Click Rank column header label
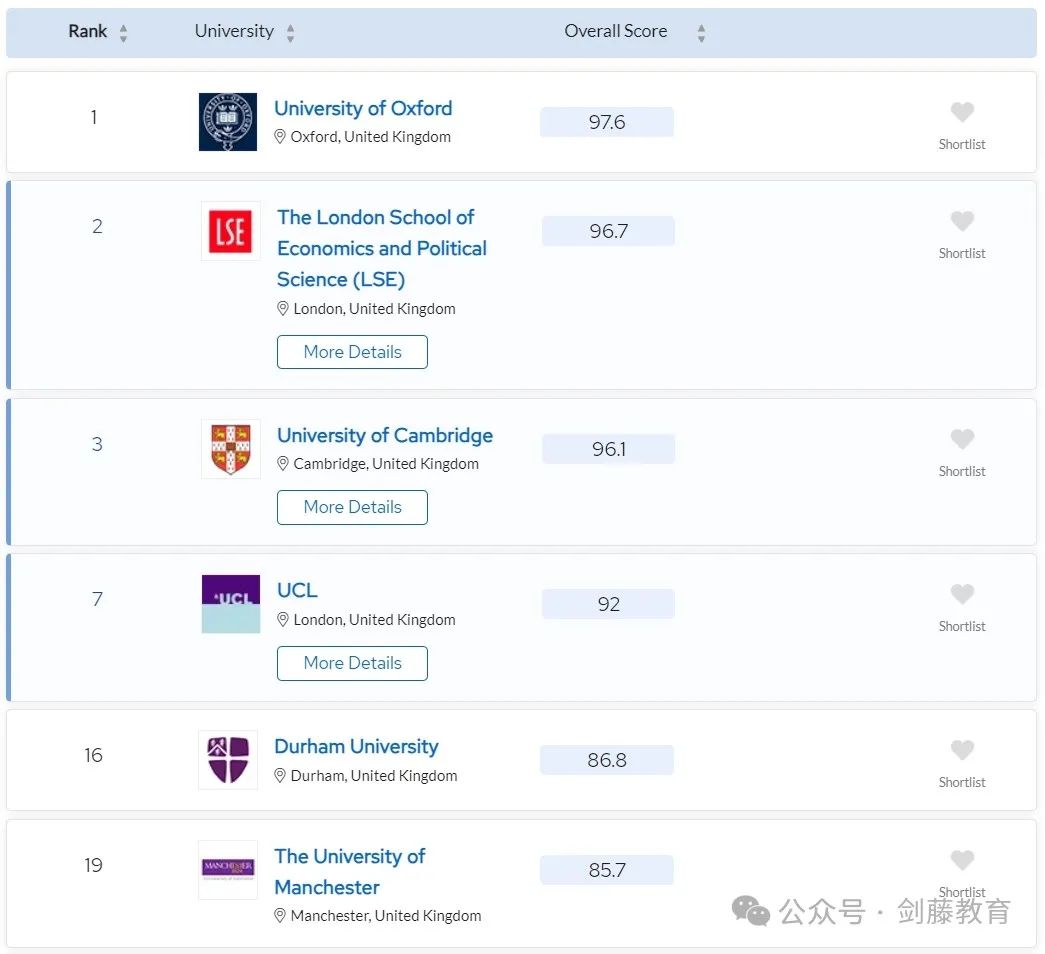Screen dimensions: 1045x954 87,31
